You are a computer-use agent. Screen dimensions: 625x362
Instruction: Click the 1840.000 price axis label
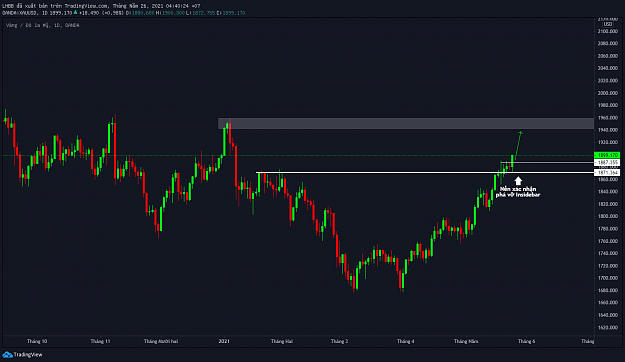pos(608,192)
